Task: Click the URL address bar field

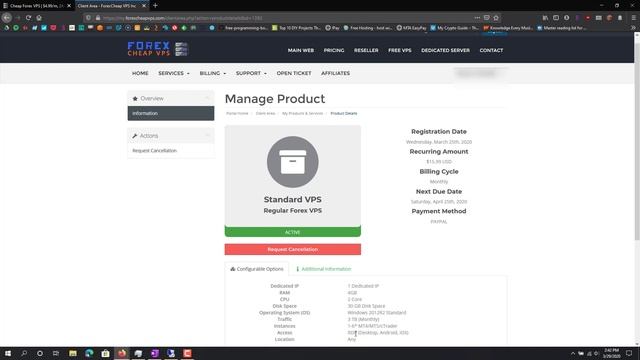Action: click(286, 18)
